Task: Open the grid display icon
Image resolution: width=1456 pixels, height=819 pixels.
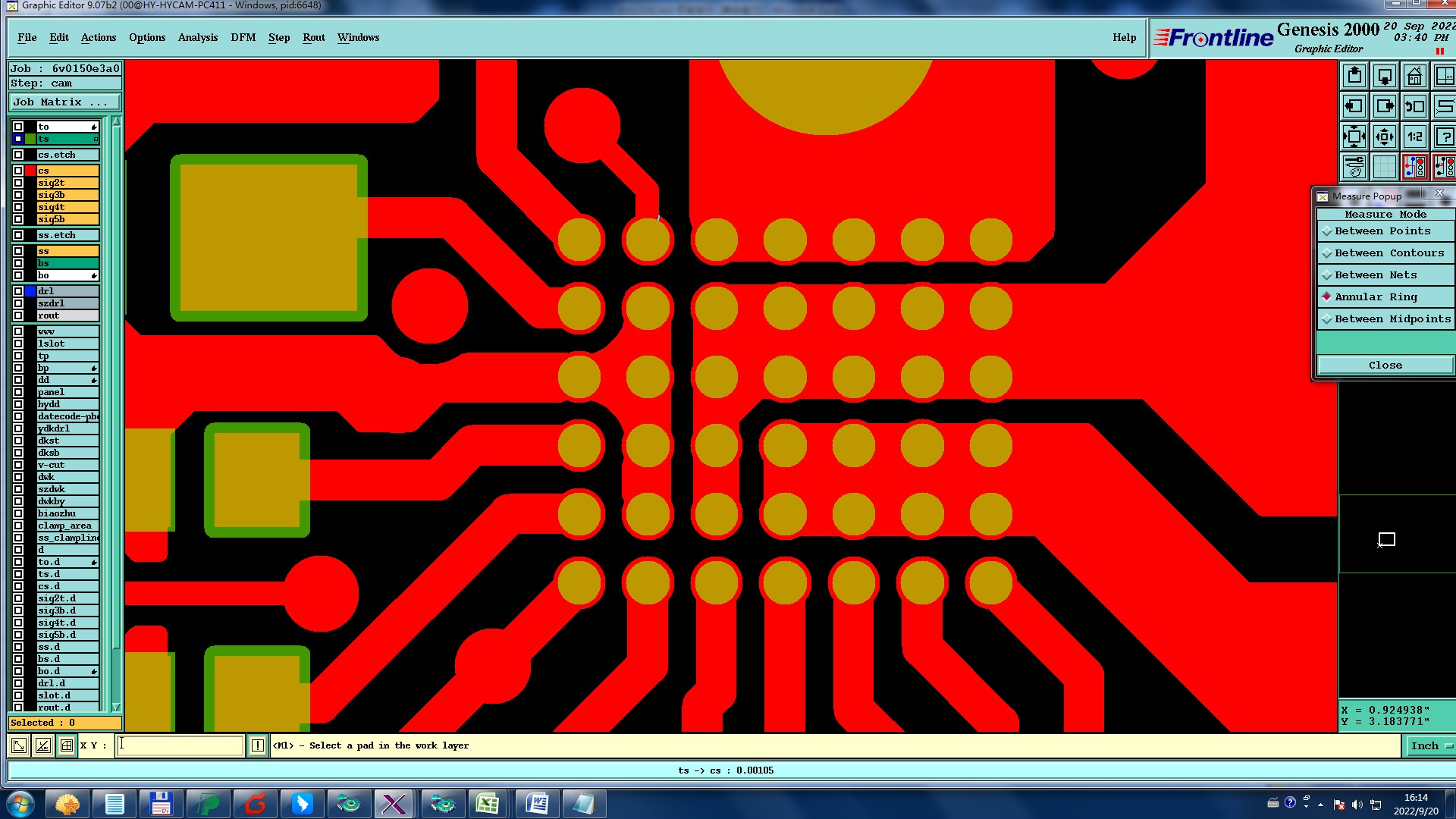Action: (1385, 167)
